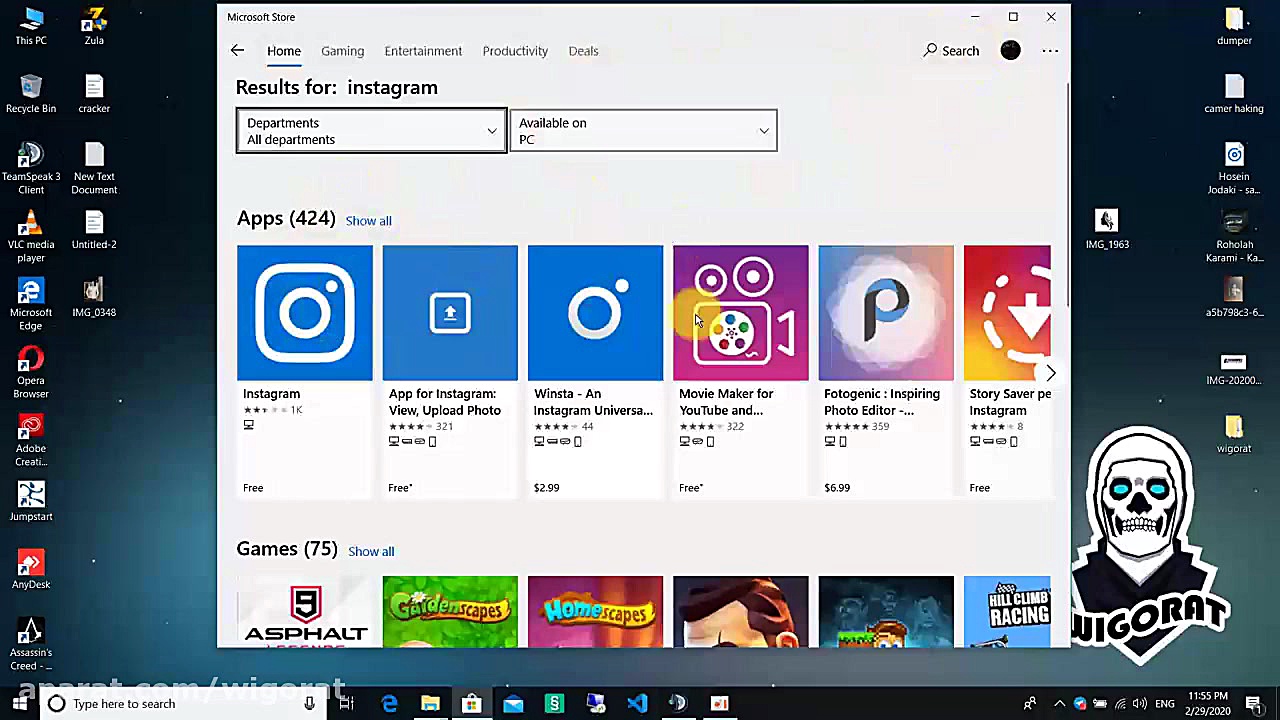
Task: Open the Gardenscapes game thumbnail
Action: pyautogui.click(x=450, y=611)
